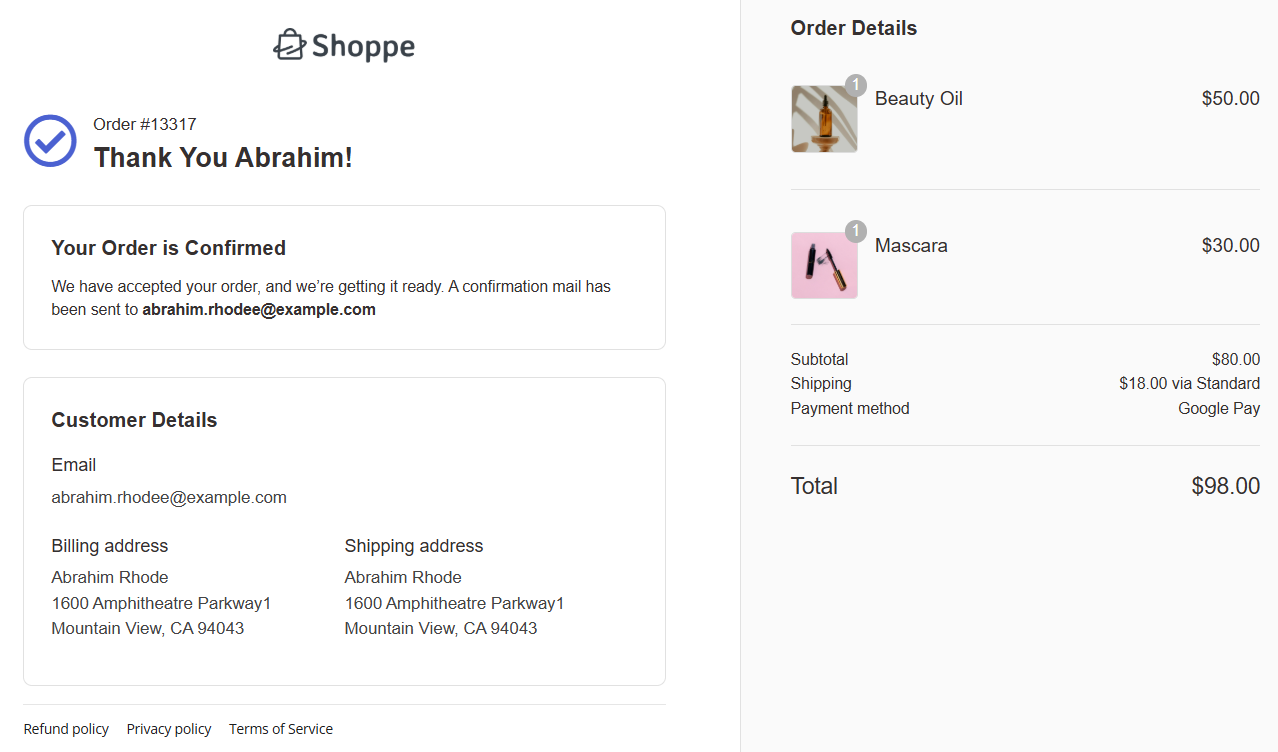Select the blue order confirmation checkmark icon
Screen dimensions: 1278x752
pyautogui.click(x=50, y=141)
